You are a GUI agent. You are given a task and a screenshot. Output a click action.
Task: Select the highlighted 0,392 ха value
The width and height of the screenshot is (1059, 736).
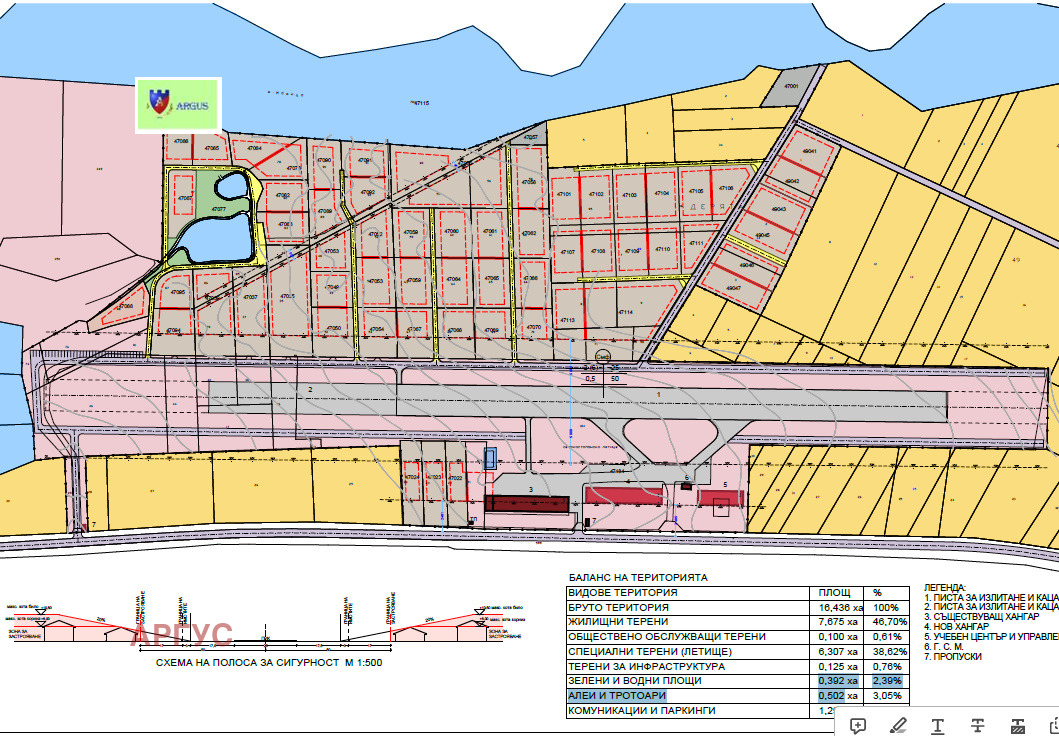click(x=839, y=681)
